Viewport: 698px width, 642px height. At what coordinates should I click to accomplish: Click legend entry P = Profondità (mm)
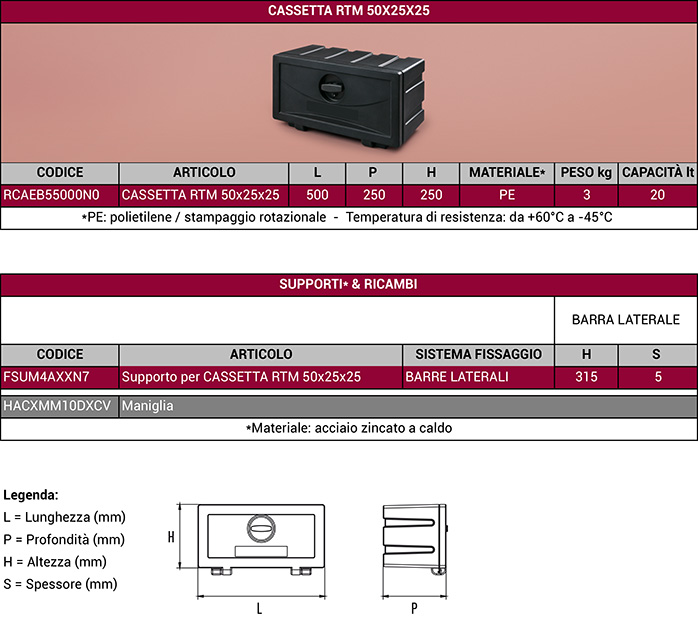pos(64,540)
